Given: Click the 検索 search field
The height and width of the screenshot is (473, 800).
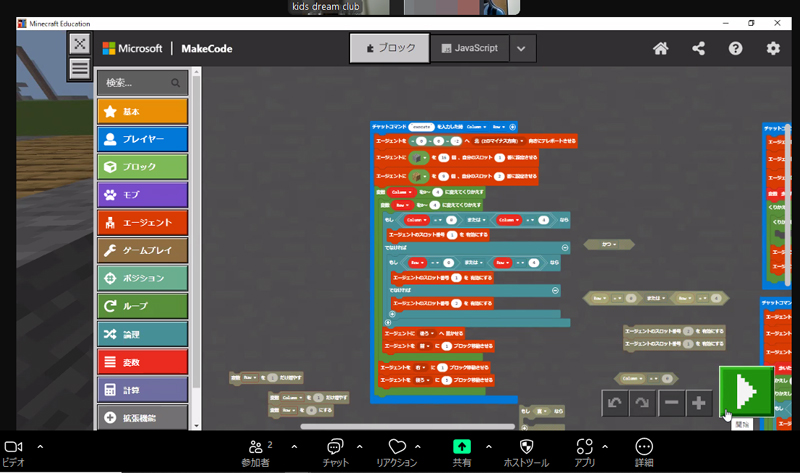Looking at the screenshot, I should (143, 83).
